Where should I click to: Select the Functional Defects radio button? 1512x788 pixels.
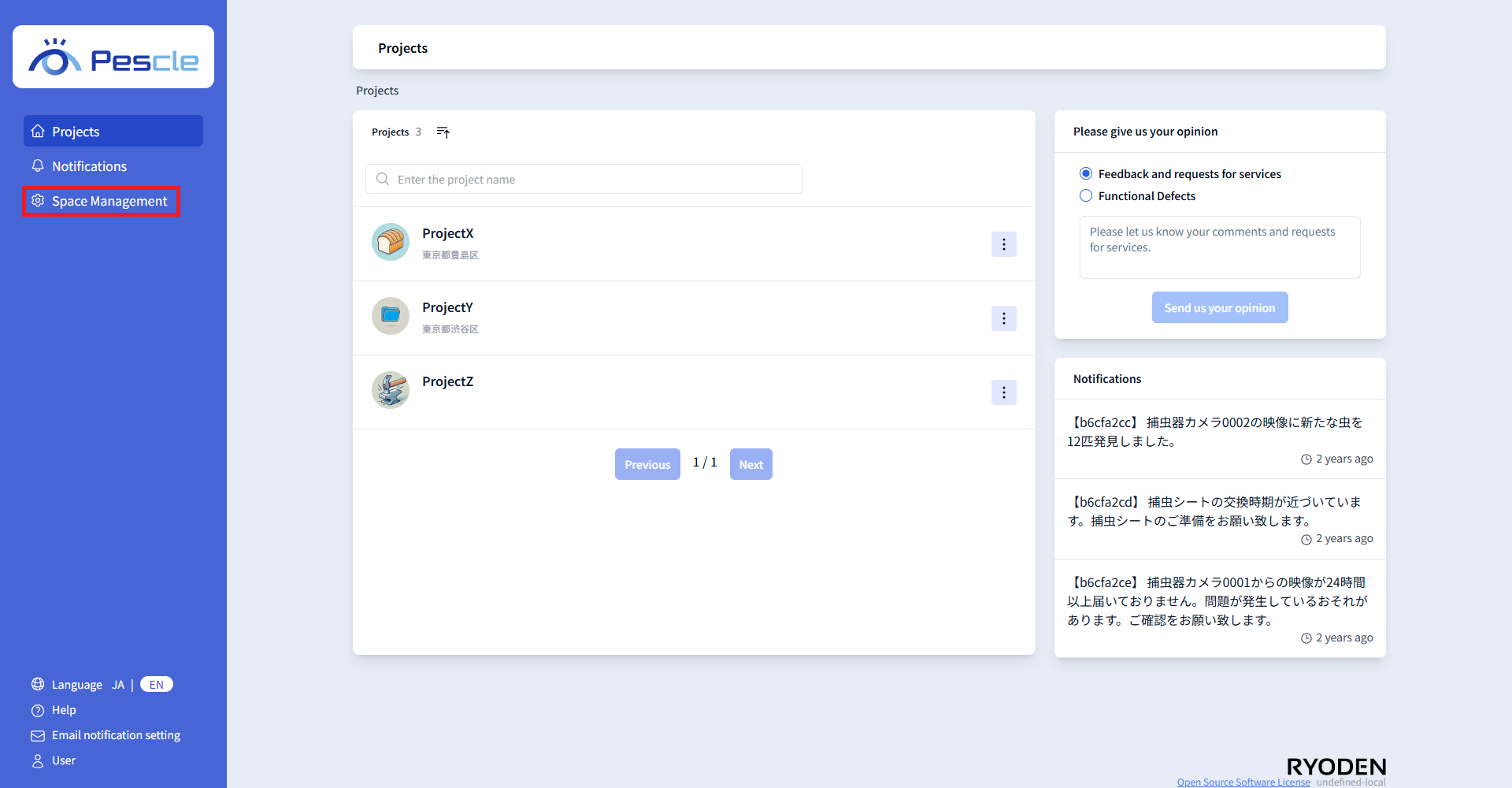pyautogui.click(x=1086, y=196)
